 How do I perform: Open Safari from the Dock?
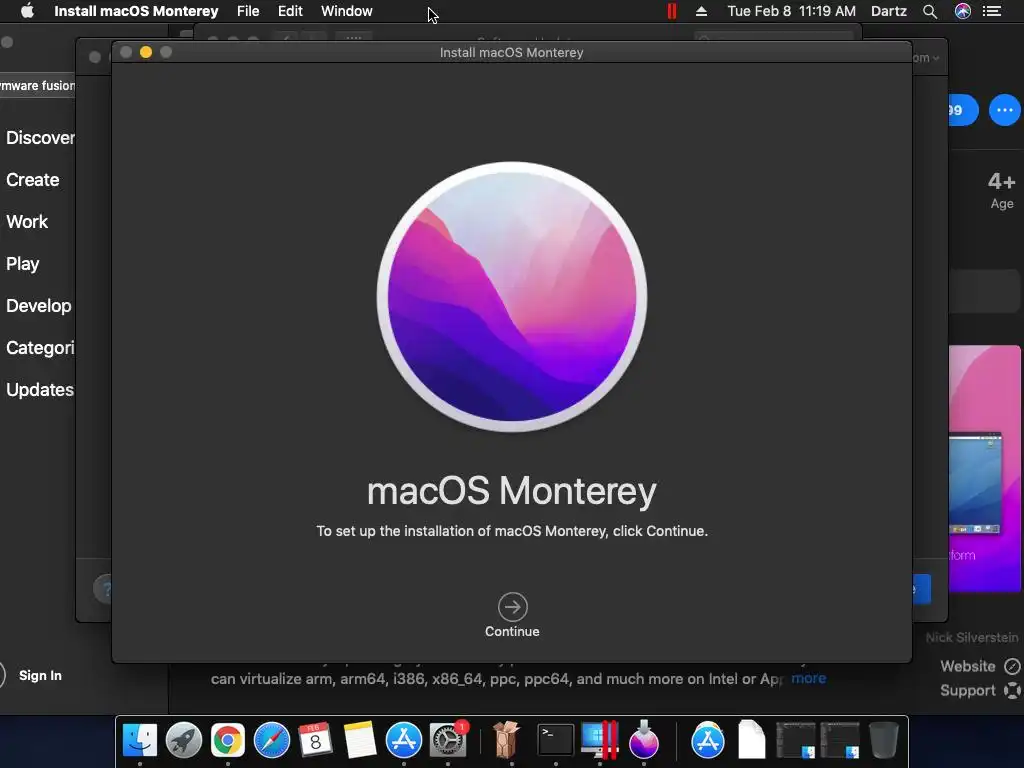pyautogui.click(x=272, y=740)
